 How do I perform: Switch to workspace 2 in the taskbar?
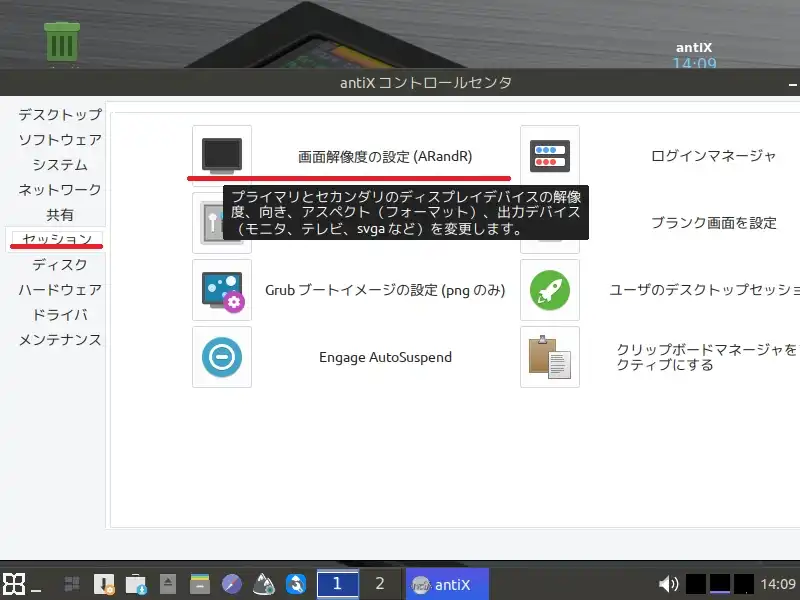(x=379, y=583)
